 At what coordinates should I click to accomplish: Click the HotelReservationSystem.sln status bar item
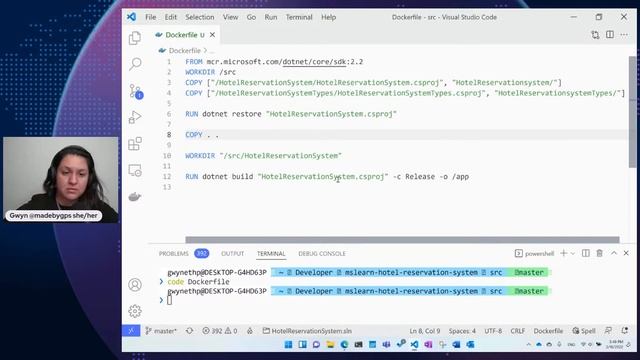tap(307, 331)
